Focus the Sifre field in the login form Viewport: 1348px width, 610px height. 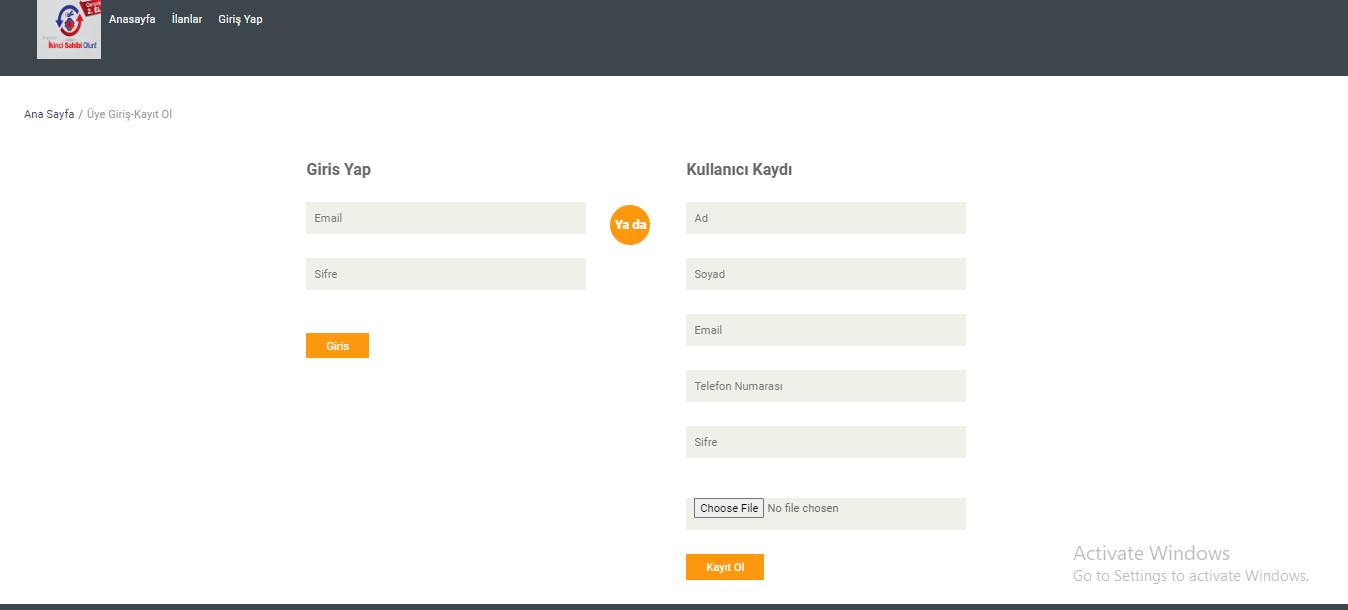pyautogui.click(x=445, y=273)
